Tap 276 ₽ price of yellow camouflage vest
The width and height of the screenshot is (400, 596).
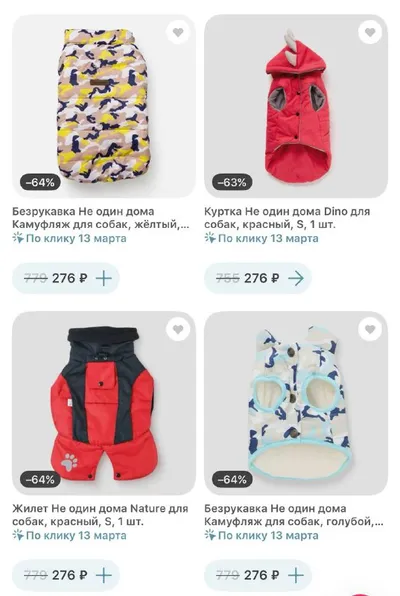70,279
